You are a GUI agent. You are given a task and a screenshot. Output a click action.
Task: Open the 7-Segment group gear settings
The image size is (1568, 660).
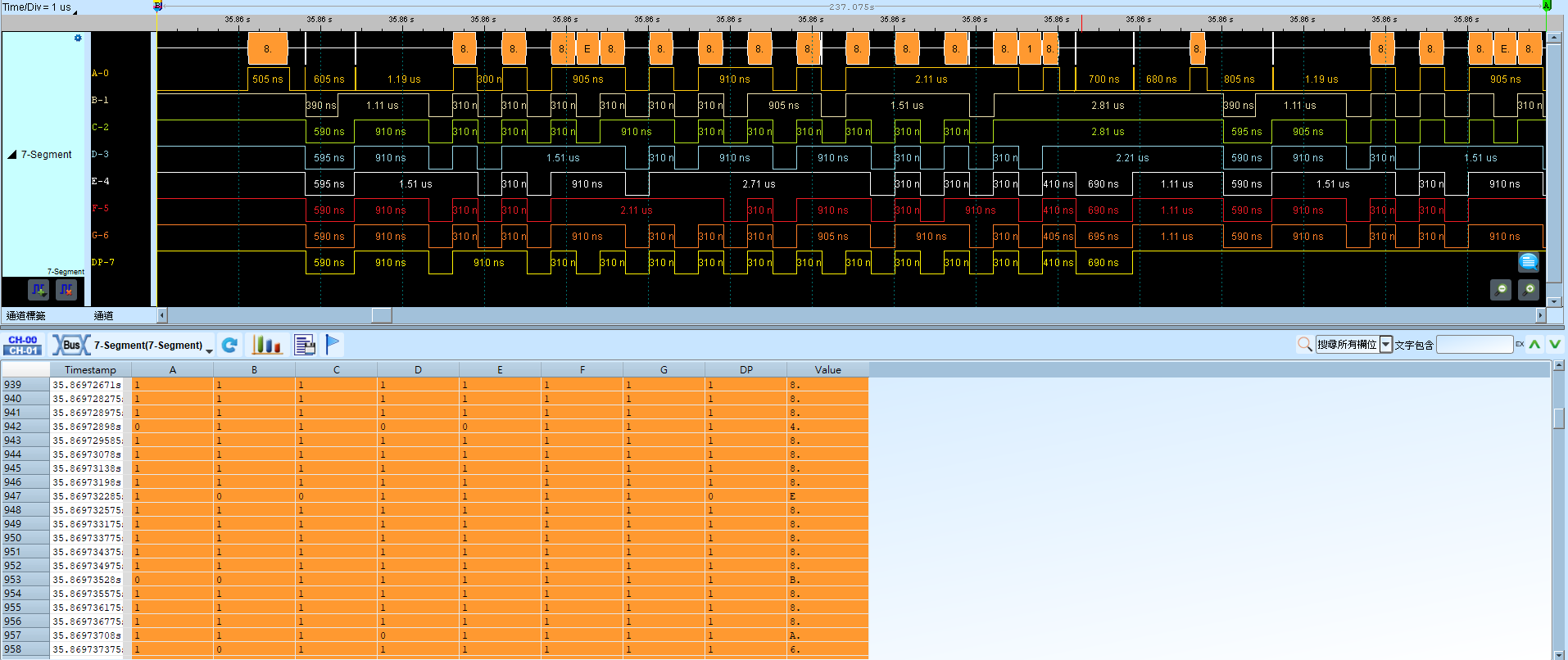click(78, 38)
